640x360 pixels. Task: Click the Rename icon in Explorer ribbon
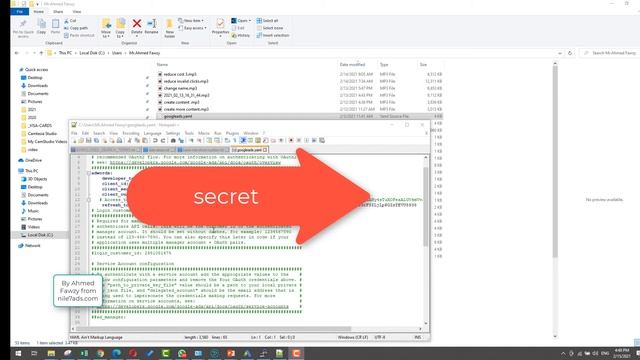(x=151, y=24)
